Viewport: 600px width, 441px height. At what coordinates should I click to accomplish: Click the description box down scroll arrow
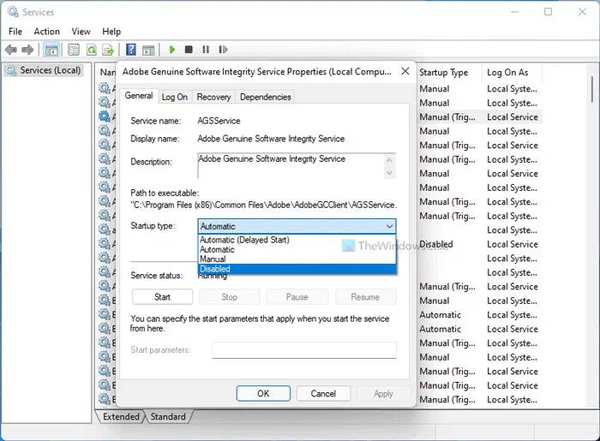tap(390, 173)
